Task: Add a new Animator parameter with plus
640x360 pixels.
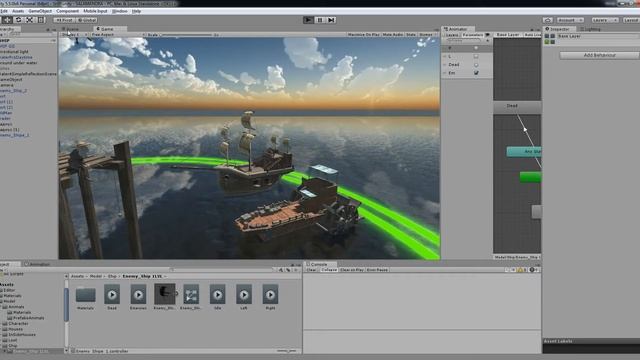Action: [487, 41]
